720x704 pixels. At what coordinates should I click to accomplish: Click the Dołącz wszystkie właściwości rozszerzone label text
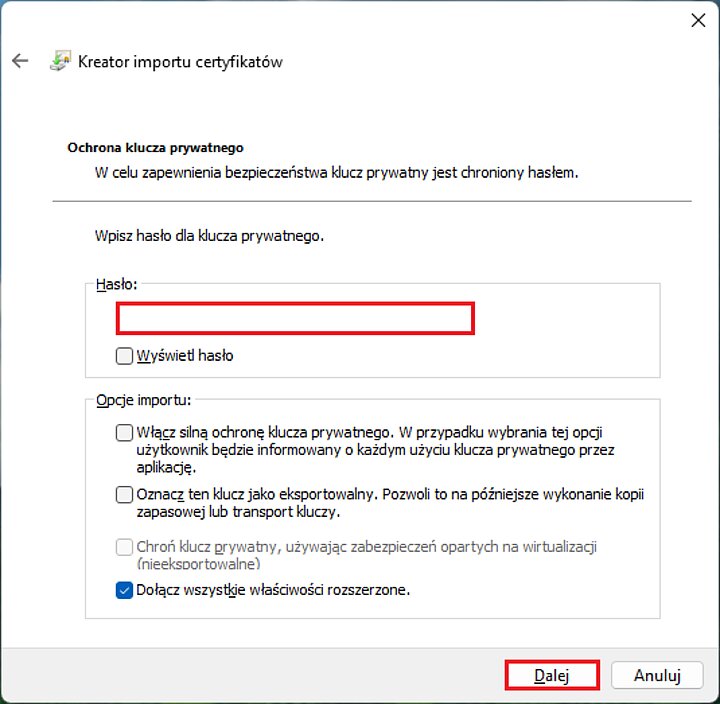point(273,590)
